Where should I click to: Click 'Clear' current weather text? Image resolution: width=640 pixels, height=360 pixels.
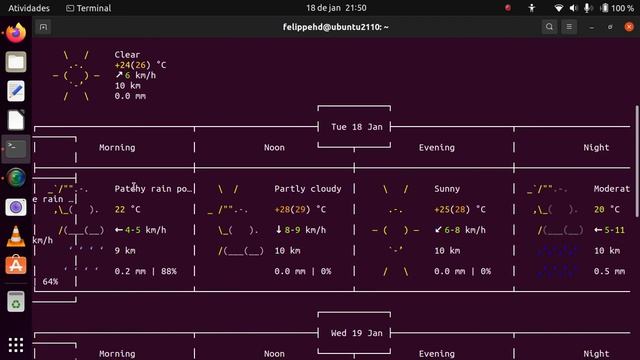pyautogui.click(x=127, y=55)
